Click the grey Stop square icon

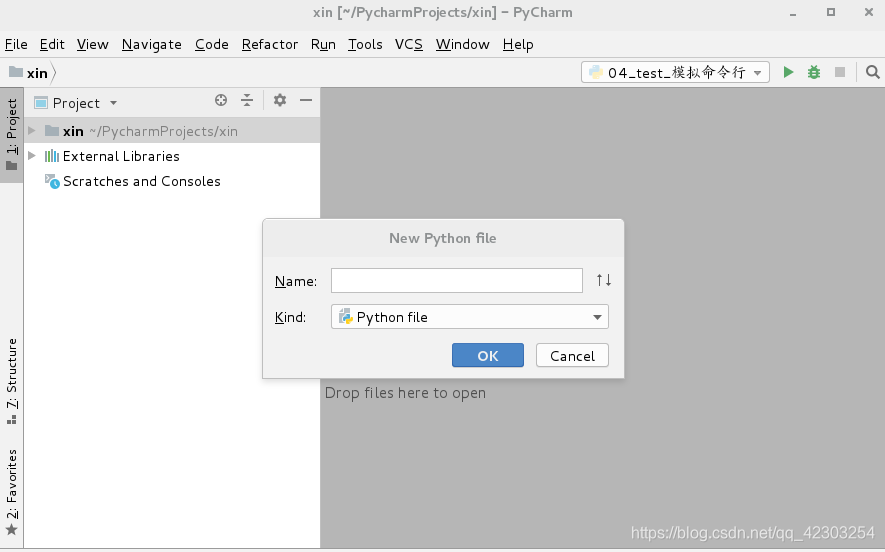click(840, 72)
